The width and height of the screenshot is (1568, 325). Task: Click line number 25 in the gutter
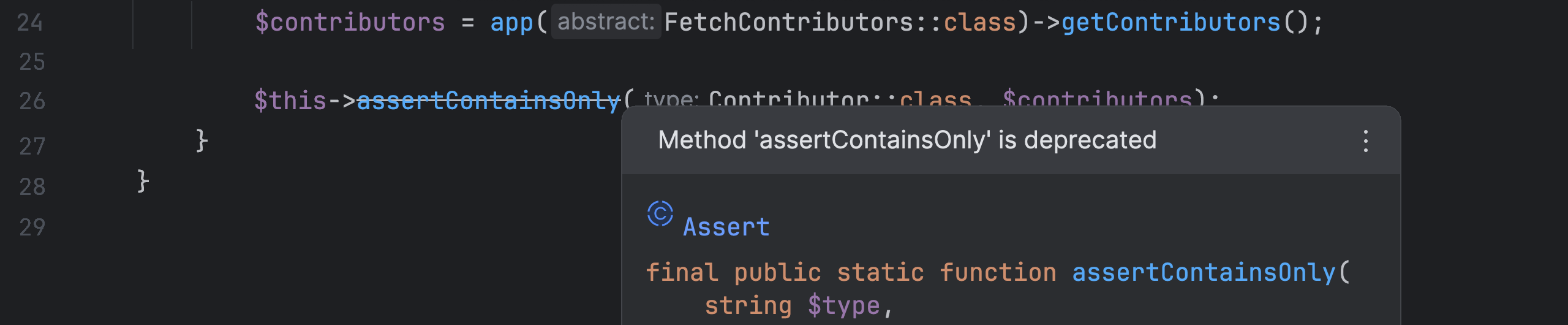(x=32, y=62)
